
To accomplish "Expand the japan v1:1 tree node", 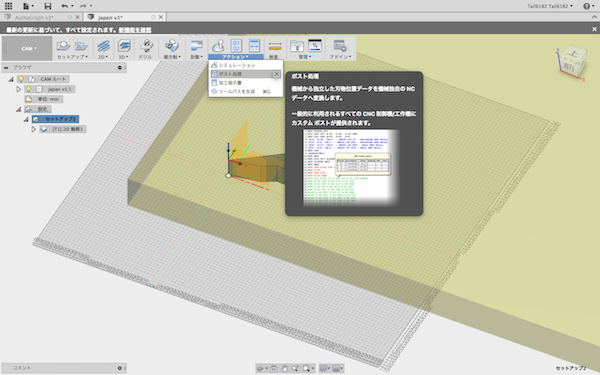I will (x=18, y=89).
